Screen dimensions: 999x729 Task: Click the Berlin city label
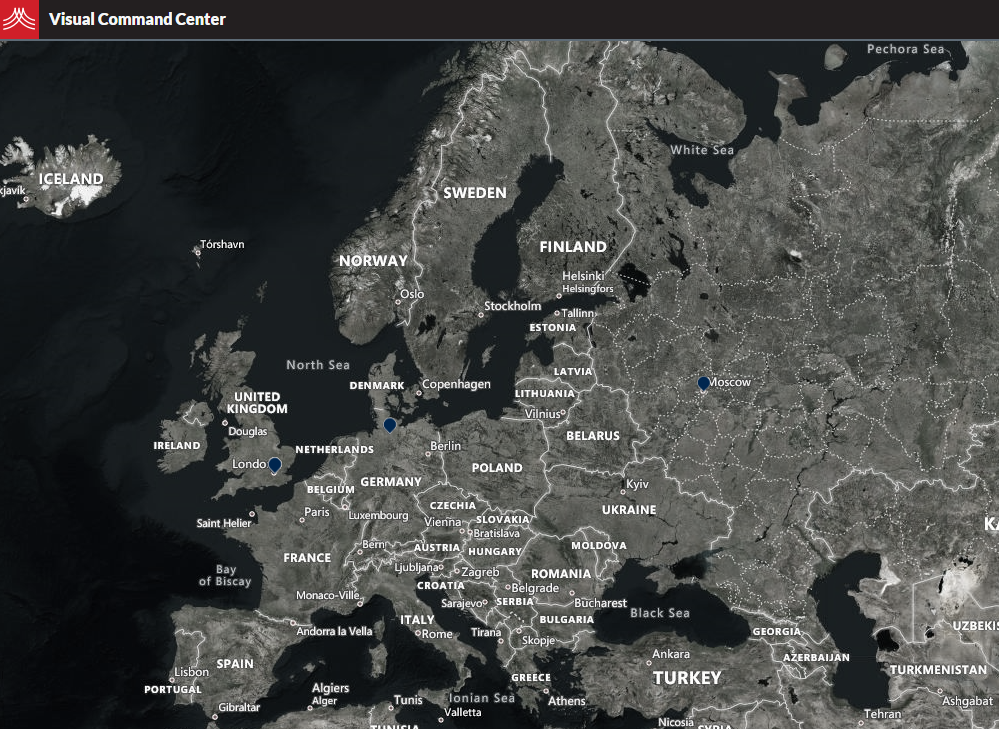pyautogui.click(x=445, y=446)
